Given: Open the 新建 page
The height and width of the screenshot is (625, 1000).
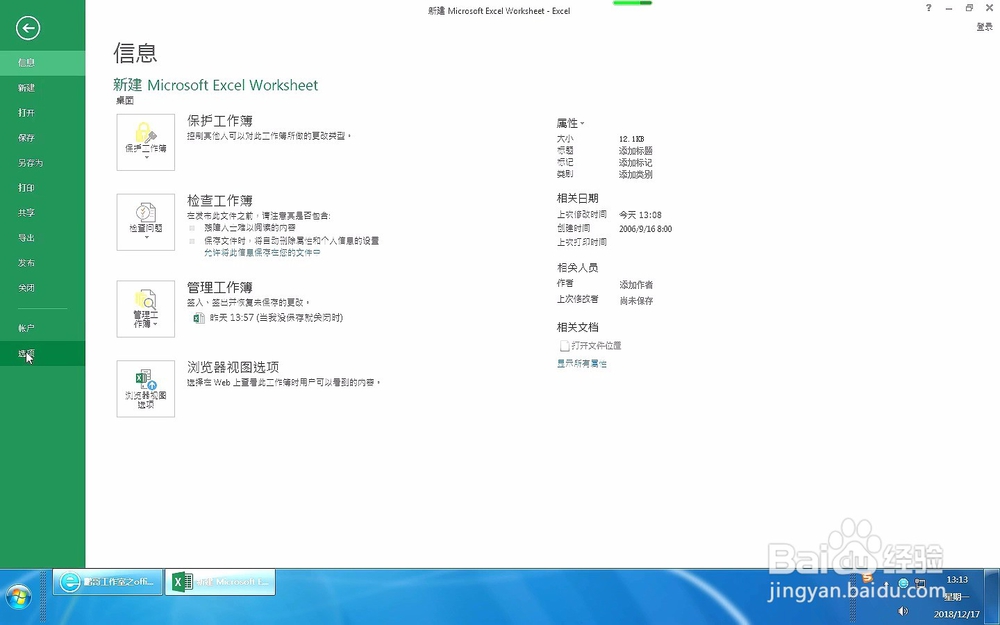Looking at the screenshot, I should pos(42,87).
